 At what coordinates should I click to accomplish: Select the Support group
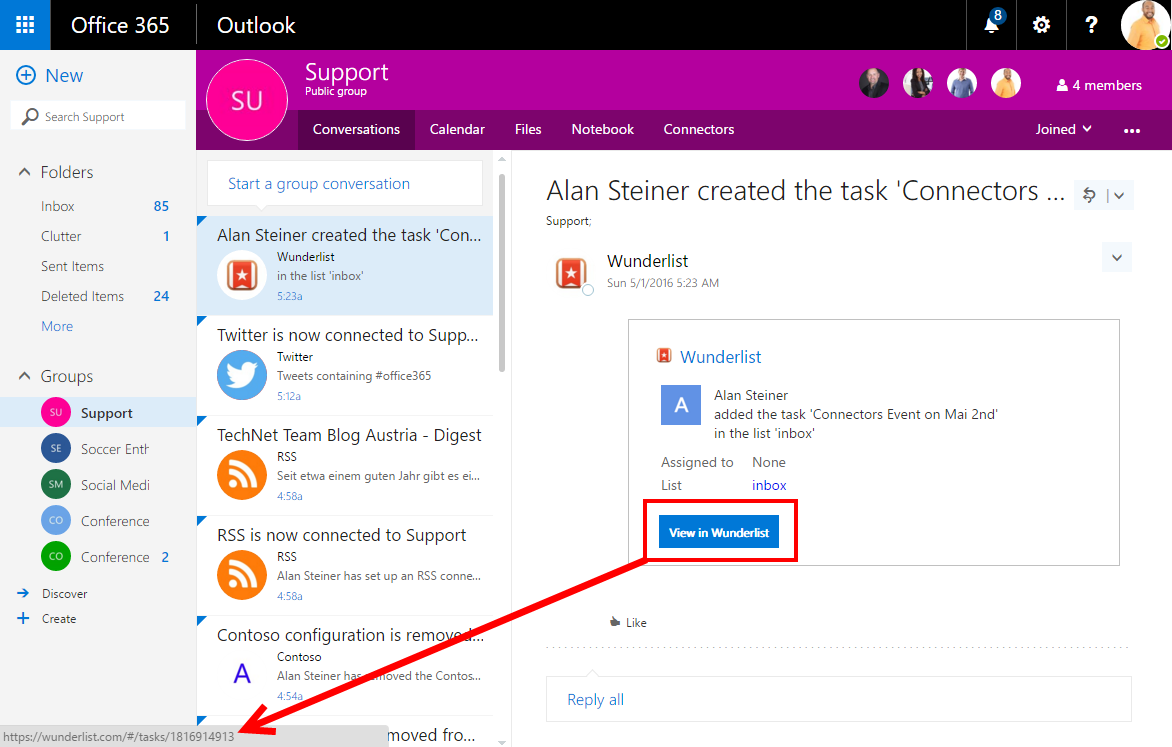[x=98, y=413]
